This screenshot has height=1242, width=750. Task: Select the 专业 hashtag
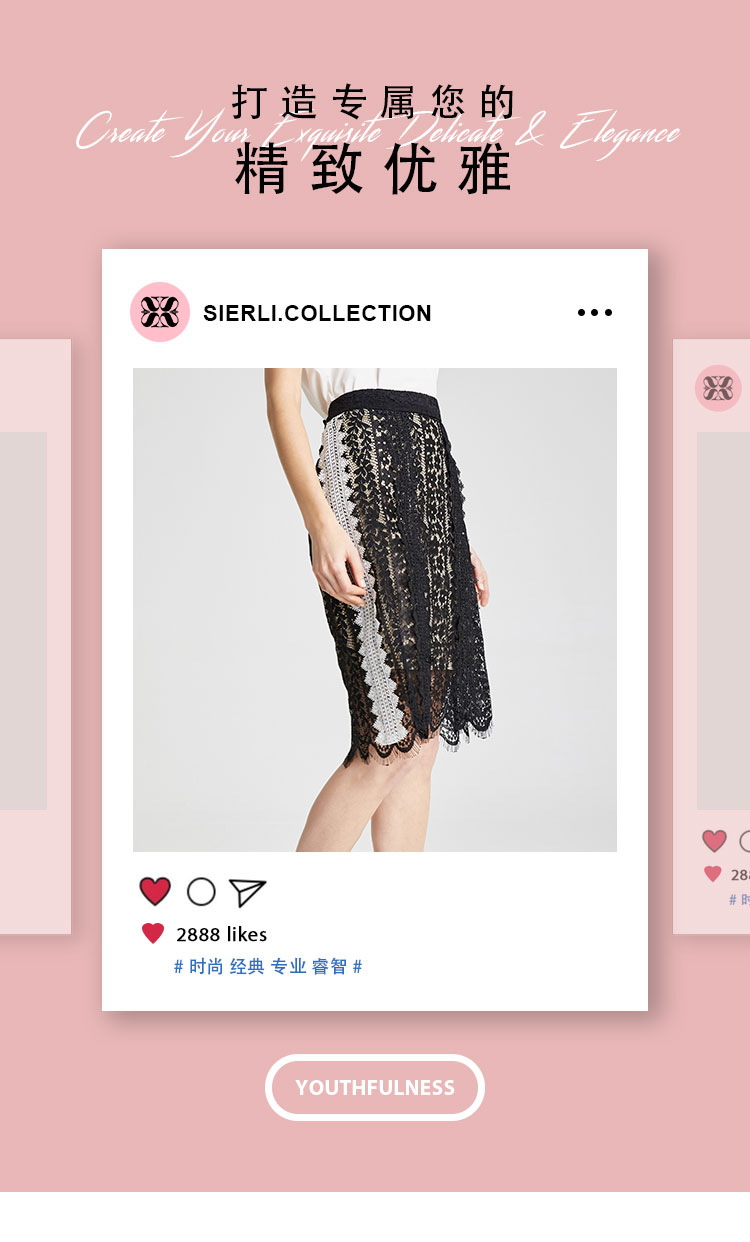click(x=289, y=967)
